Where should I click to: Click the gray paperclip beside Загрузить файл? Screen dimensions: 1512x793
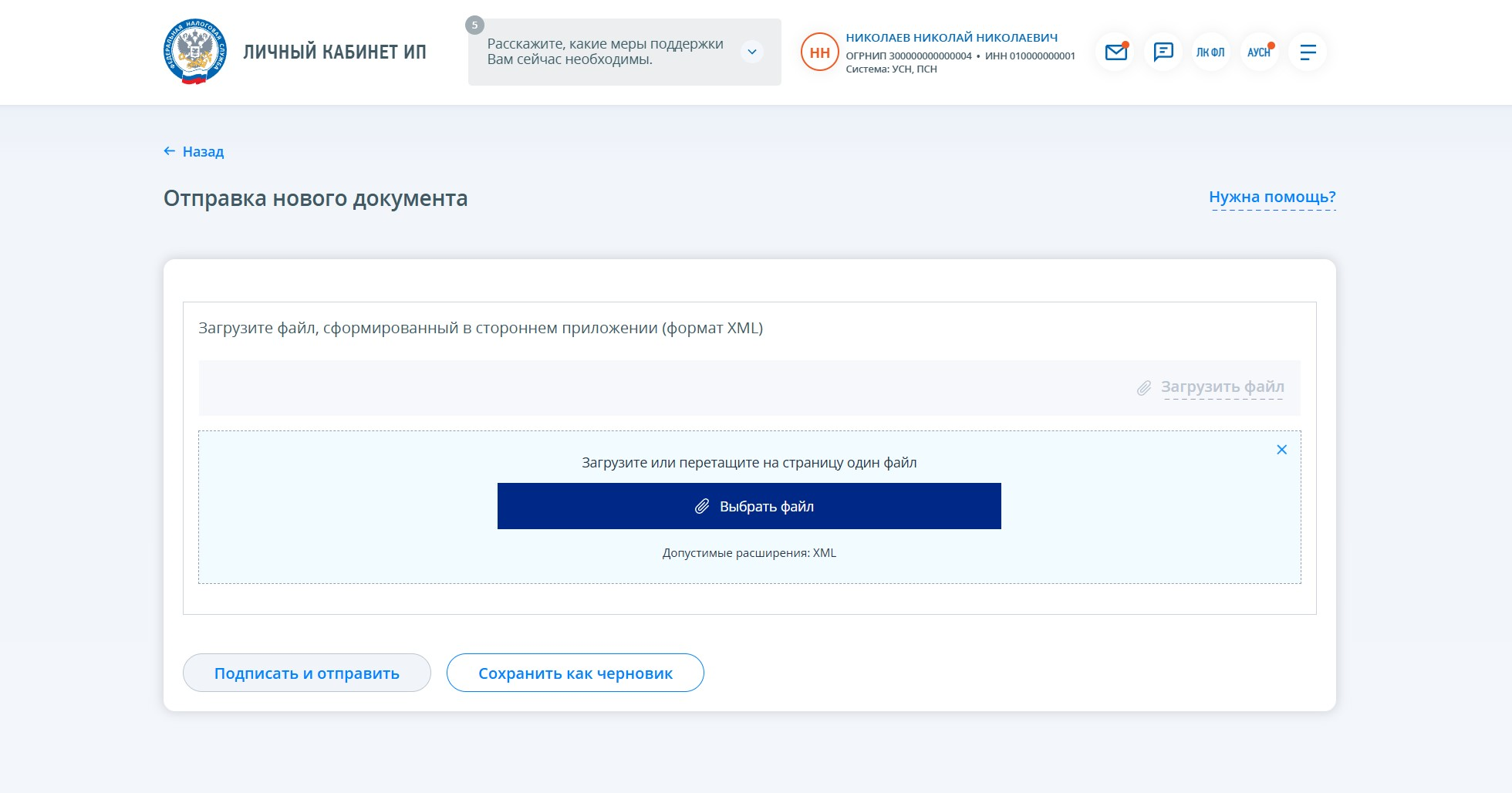1144,388
